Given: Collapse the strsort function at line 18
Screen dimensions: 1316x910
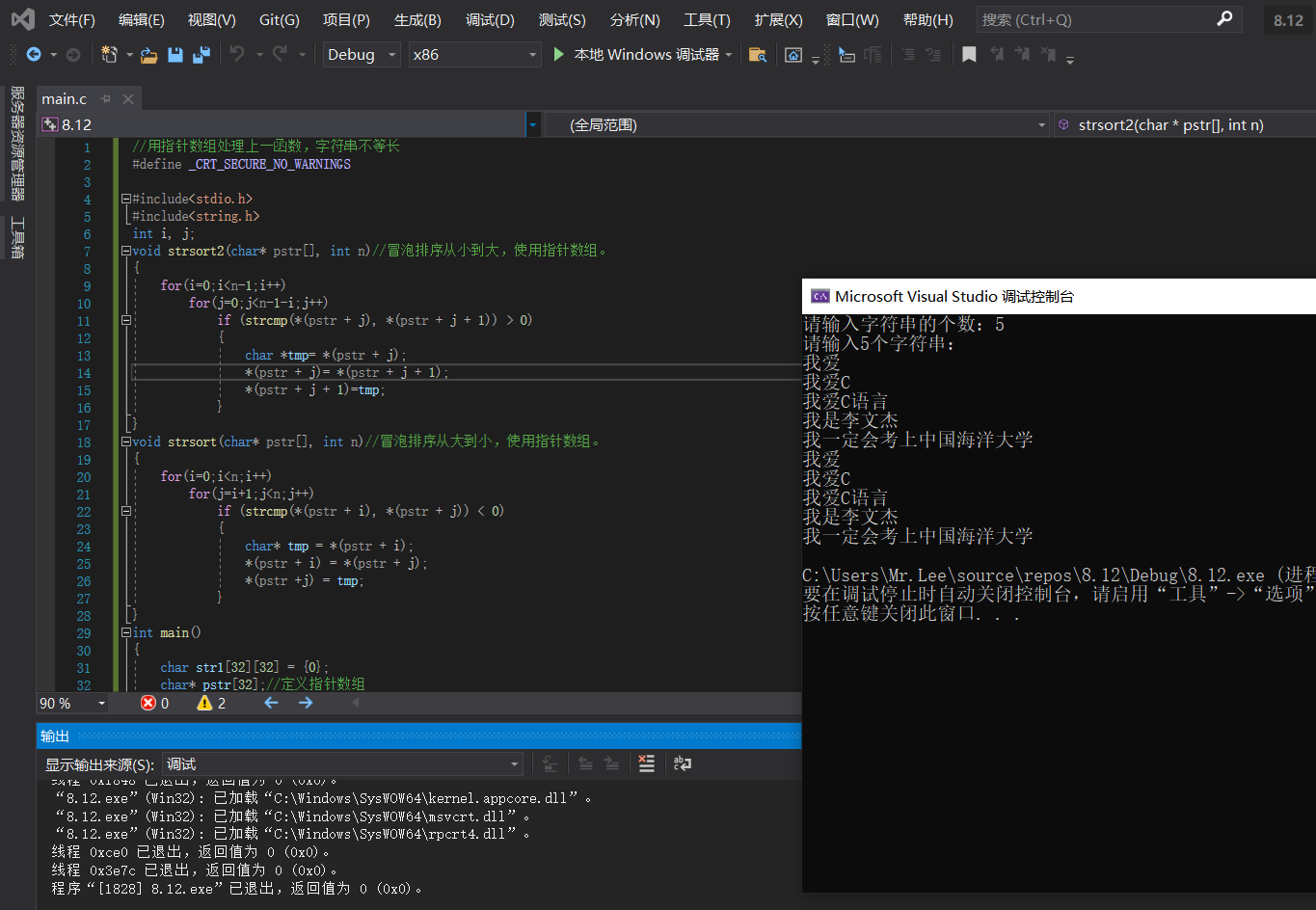Looking at the screenshot, I should pos(125,442).
